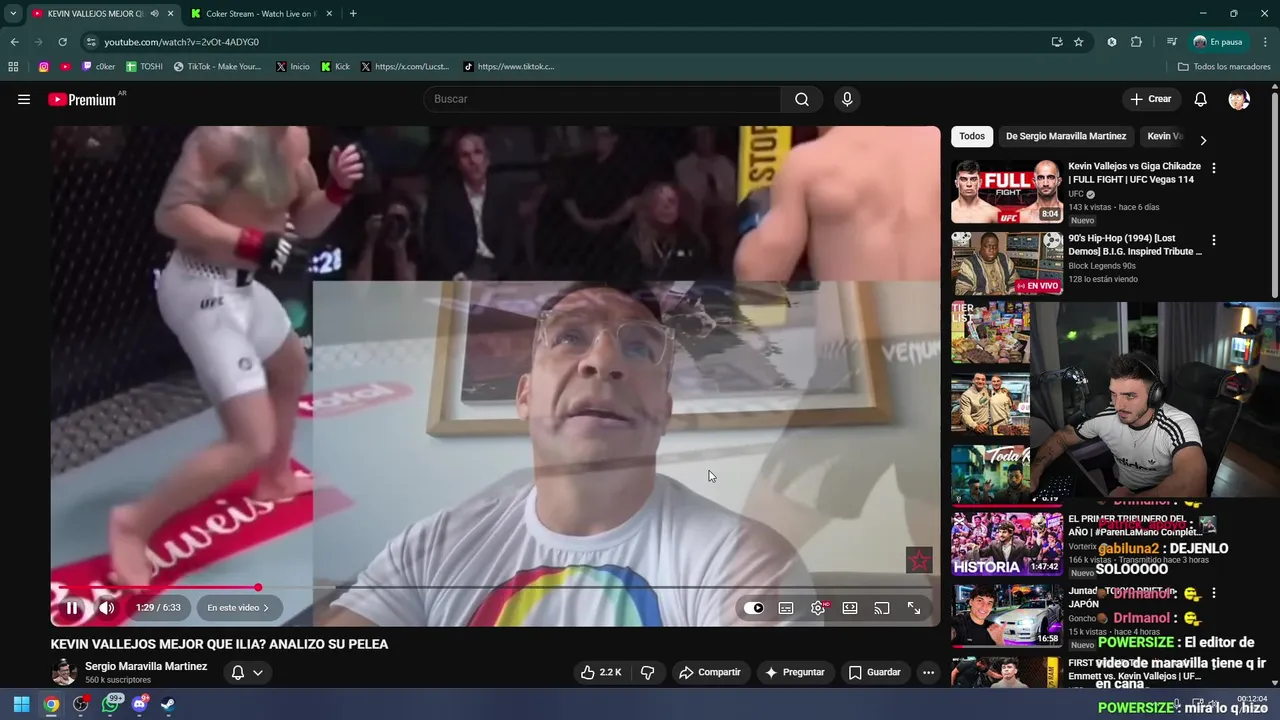The image size is (1280, 720).
Task: Open the Extensions puzzle icon
Action: (1136, 42)
